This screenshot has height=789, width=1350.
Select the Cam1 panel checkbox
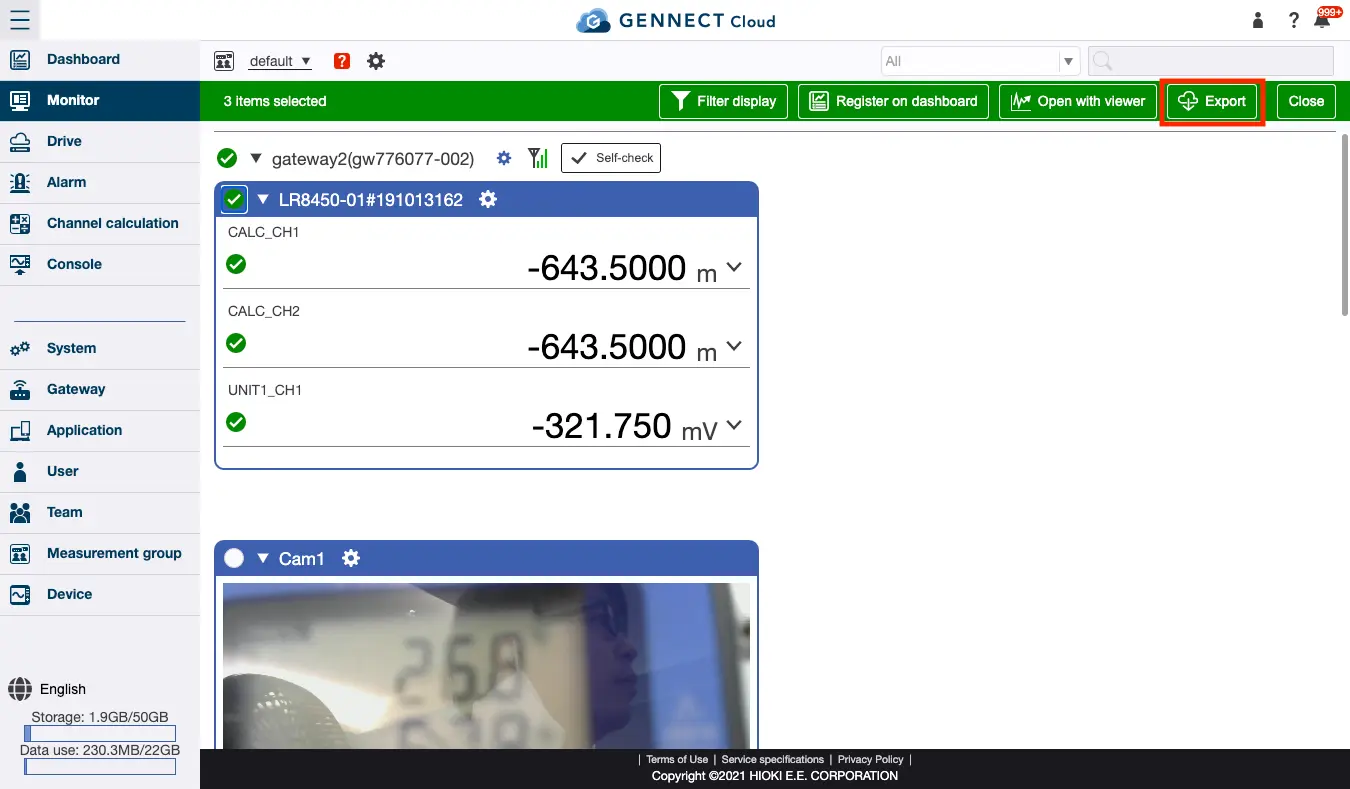click(233, 558)
